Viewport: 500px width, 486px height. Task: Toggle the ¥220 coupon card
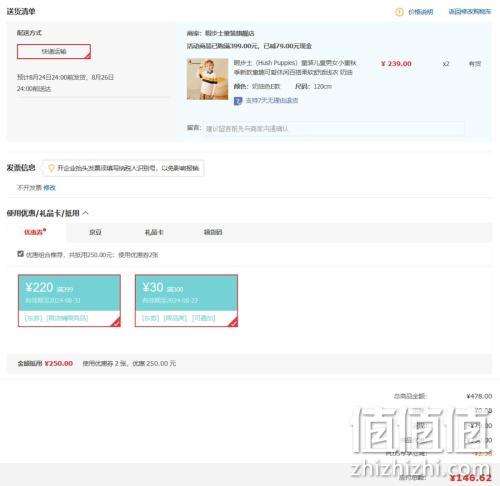(x=69, y=301)
